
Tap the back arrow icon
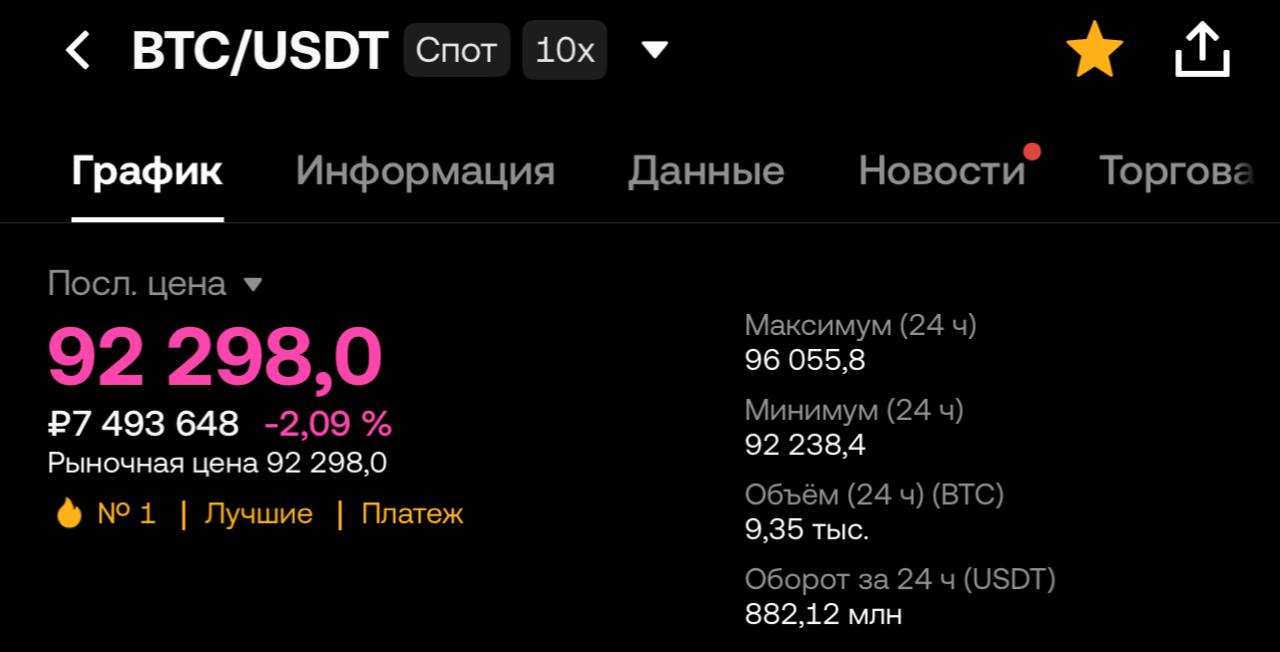[78, 50]
